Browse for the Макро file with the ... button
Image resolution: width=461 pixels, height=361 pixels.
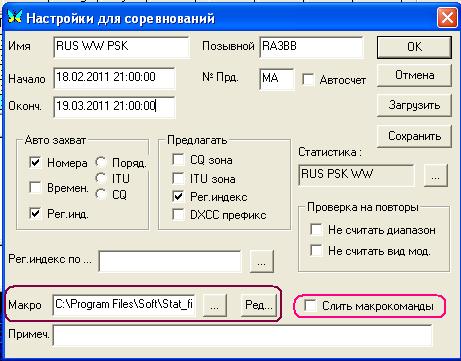coord(215,305)
